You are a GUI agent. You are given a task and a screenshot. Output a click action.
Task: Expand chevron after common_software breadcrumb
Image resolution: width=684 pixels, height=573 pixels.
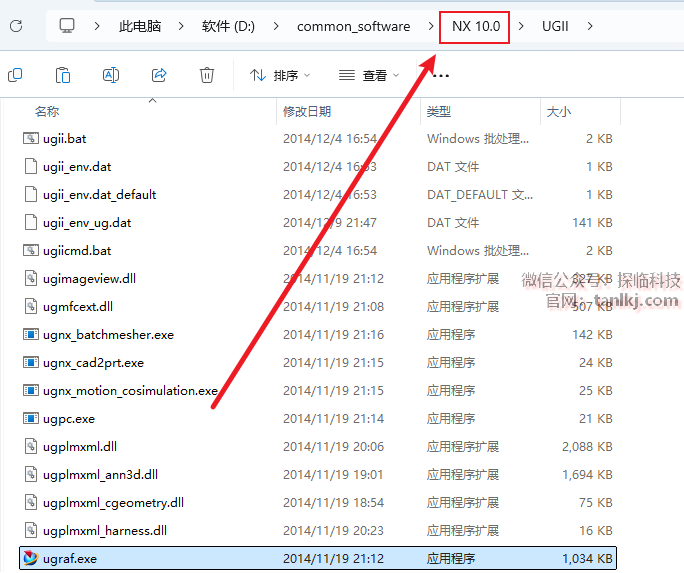tap(431, 26)
